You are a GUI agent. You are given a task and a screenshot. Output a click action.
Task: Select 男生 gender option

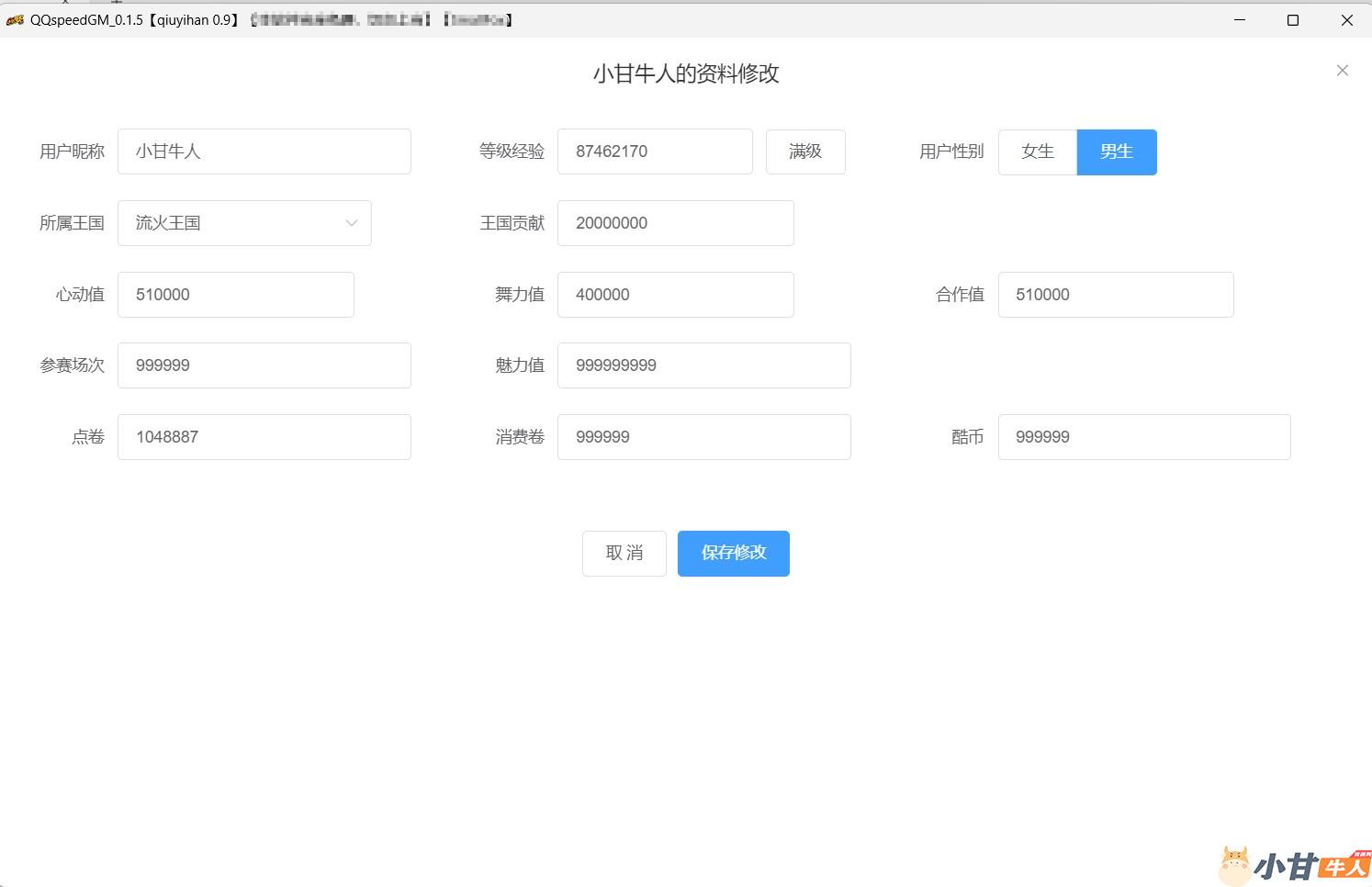click(x=1116, y=152)
